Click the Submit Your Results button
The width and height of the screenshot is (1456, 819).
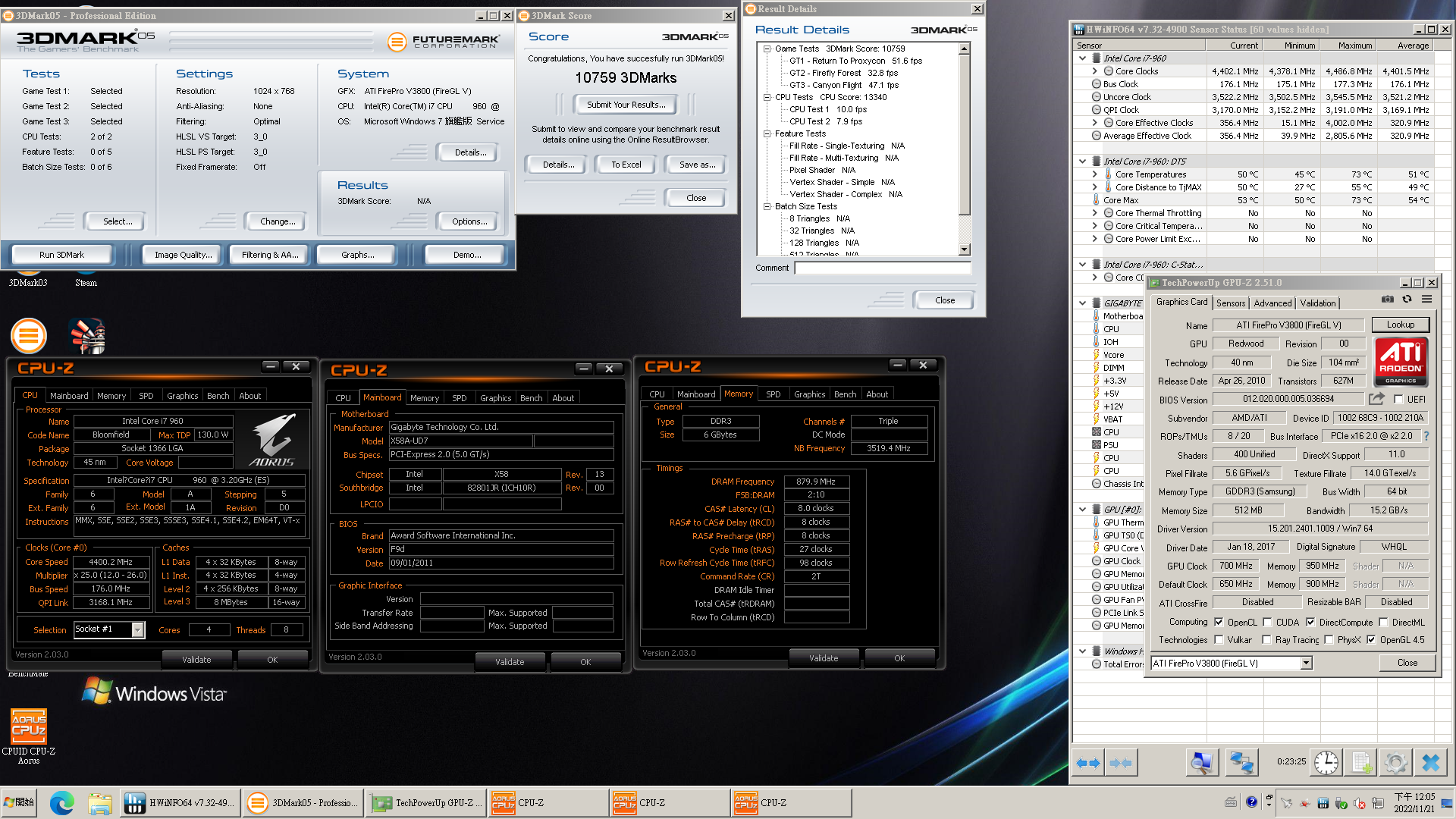(x=626, y=105)
